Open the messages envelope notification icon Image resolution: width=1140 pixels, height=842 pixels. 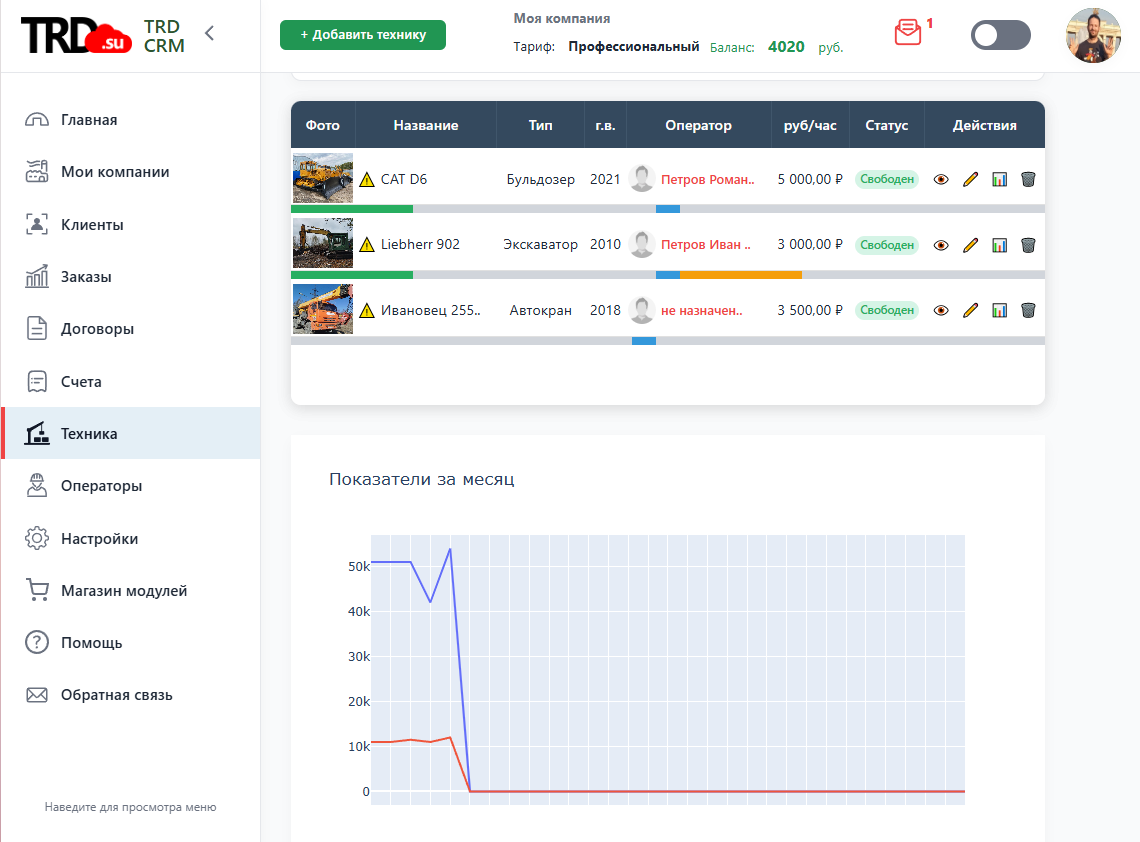point(907,33)
